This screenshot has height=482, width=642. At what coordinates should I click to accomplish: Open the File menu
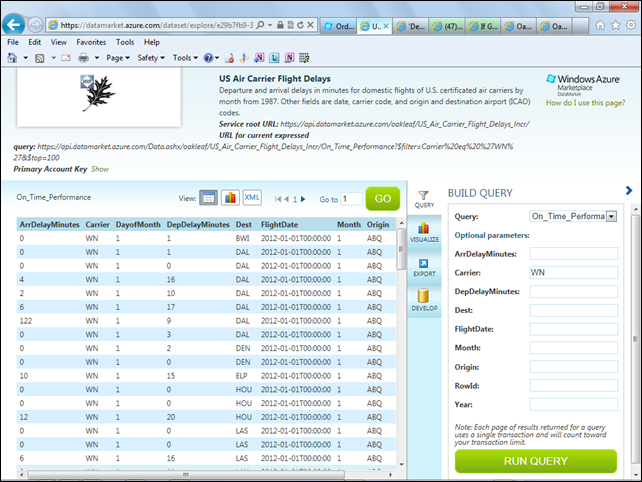tap(13, 42)
